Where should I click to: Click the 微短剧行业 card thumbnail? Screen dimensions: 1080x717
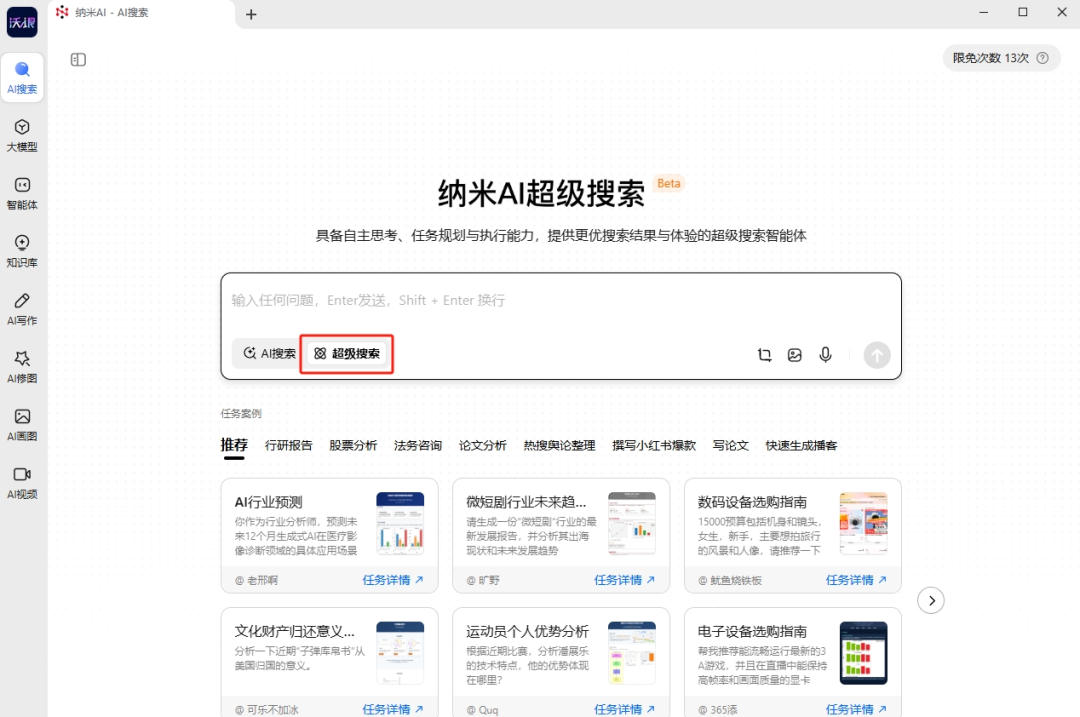632,523
